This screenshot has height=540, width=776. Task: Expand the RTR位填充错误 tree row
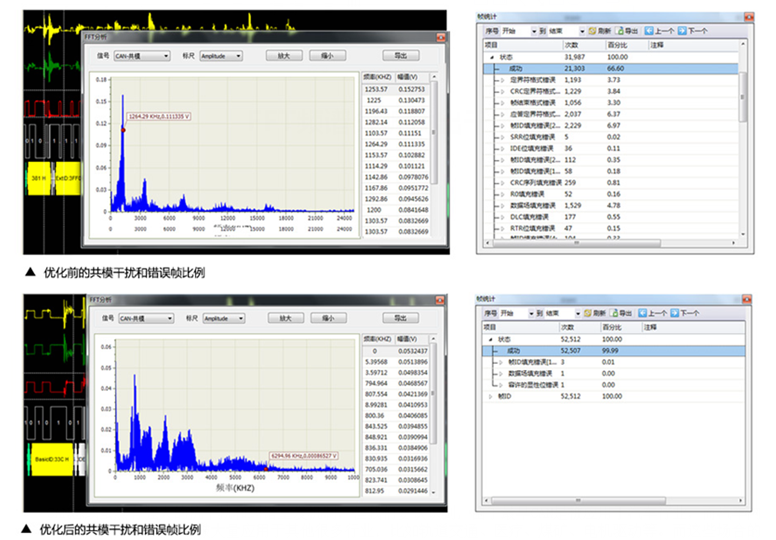(x=502, y=228)
